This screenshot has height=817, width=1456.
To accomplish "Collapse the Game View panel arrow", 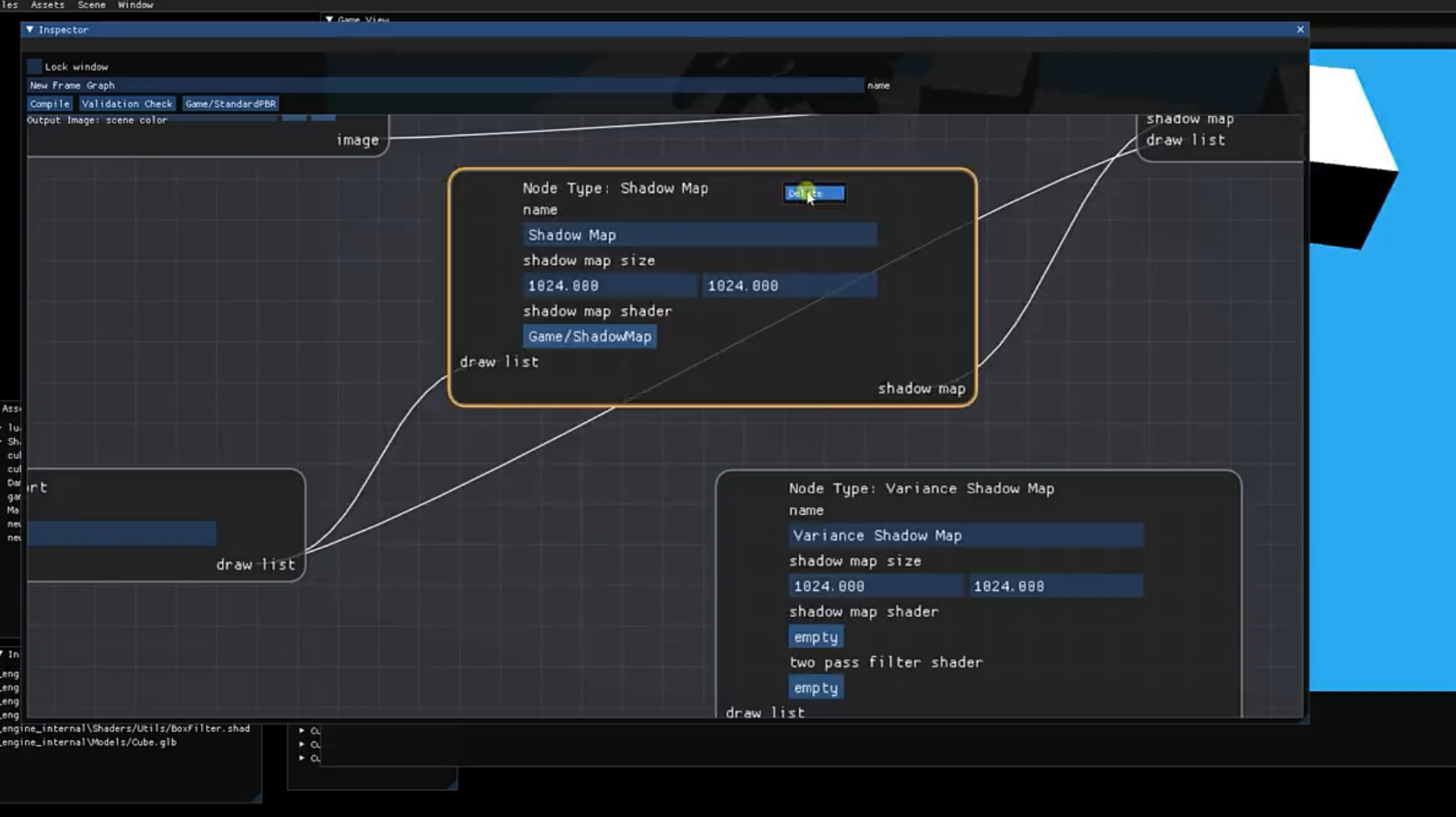I will coord(330,19).
